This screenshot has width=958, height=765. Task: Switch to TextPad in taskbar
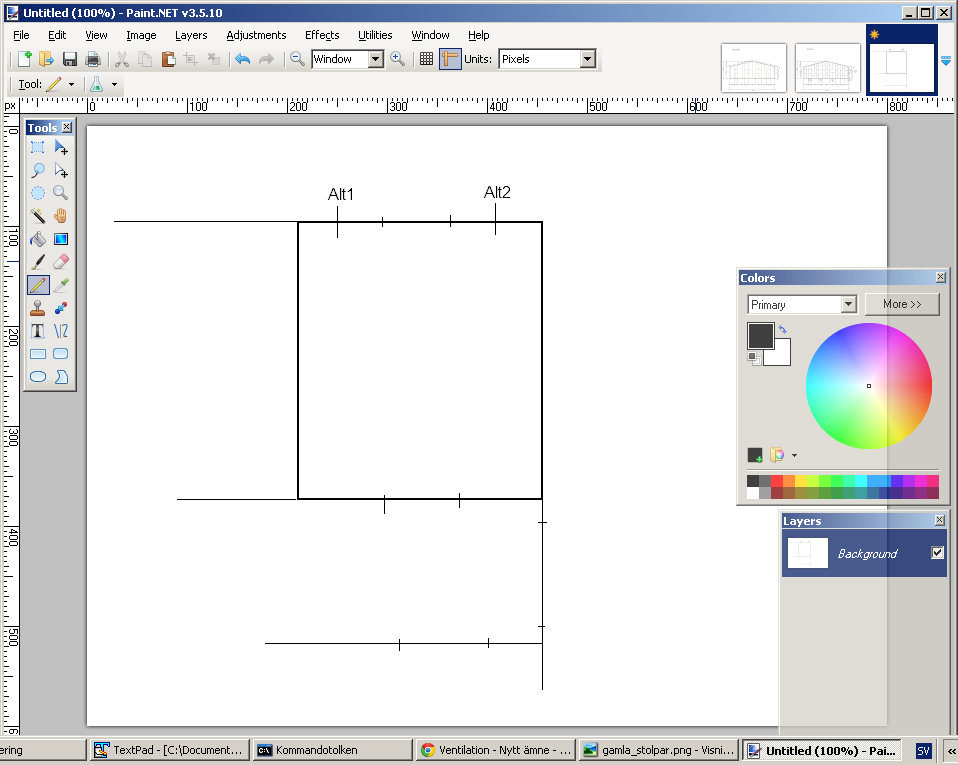tap(170, 750)
